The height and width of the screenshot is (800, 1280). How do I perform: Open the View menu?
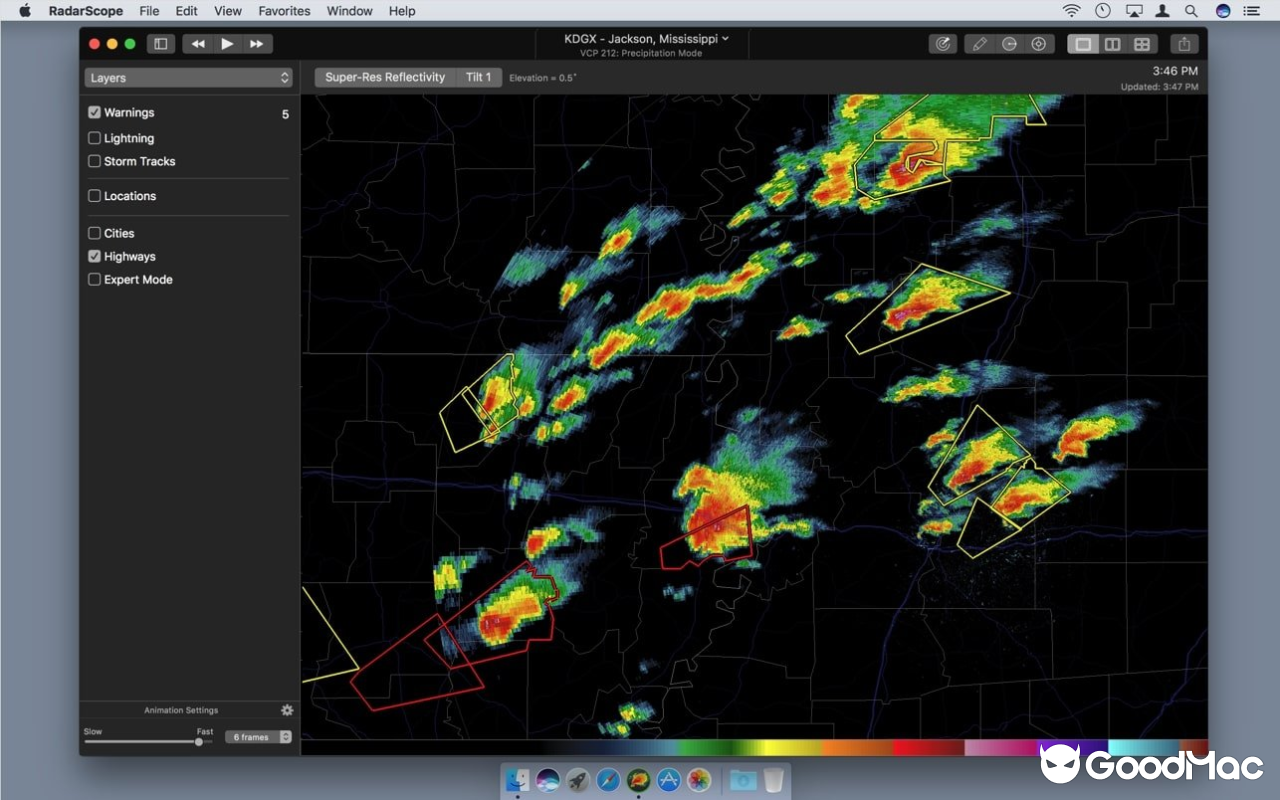pos(228,11)
